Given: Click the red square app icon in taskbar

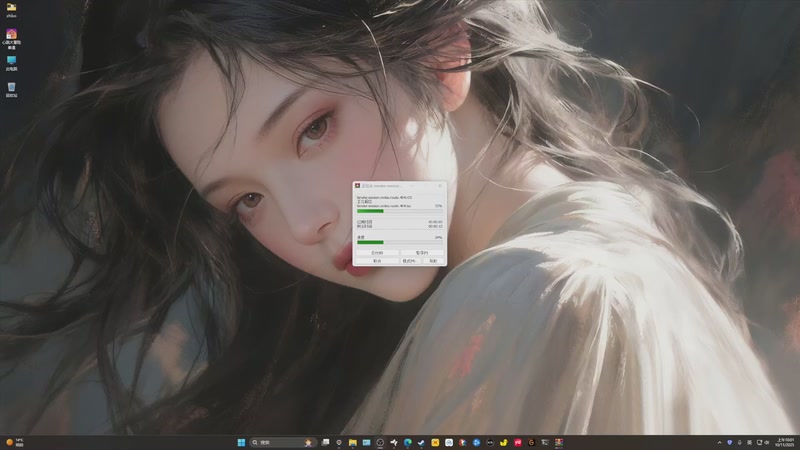Looking at the screenshot, I should [517, 442].
